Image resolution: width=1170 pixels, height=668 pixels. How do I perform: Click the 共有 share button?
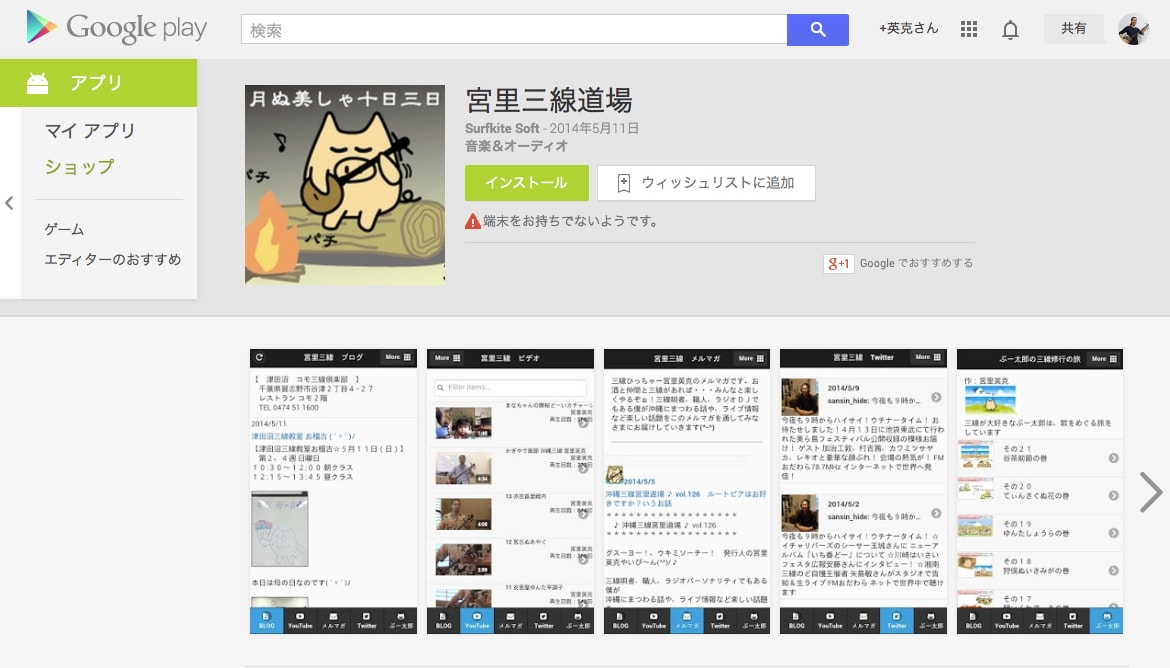coord(1074,28)
